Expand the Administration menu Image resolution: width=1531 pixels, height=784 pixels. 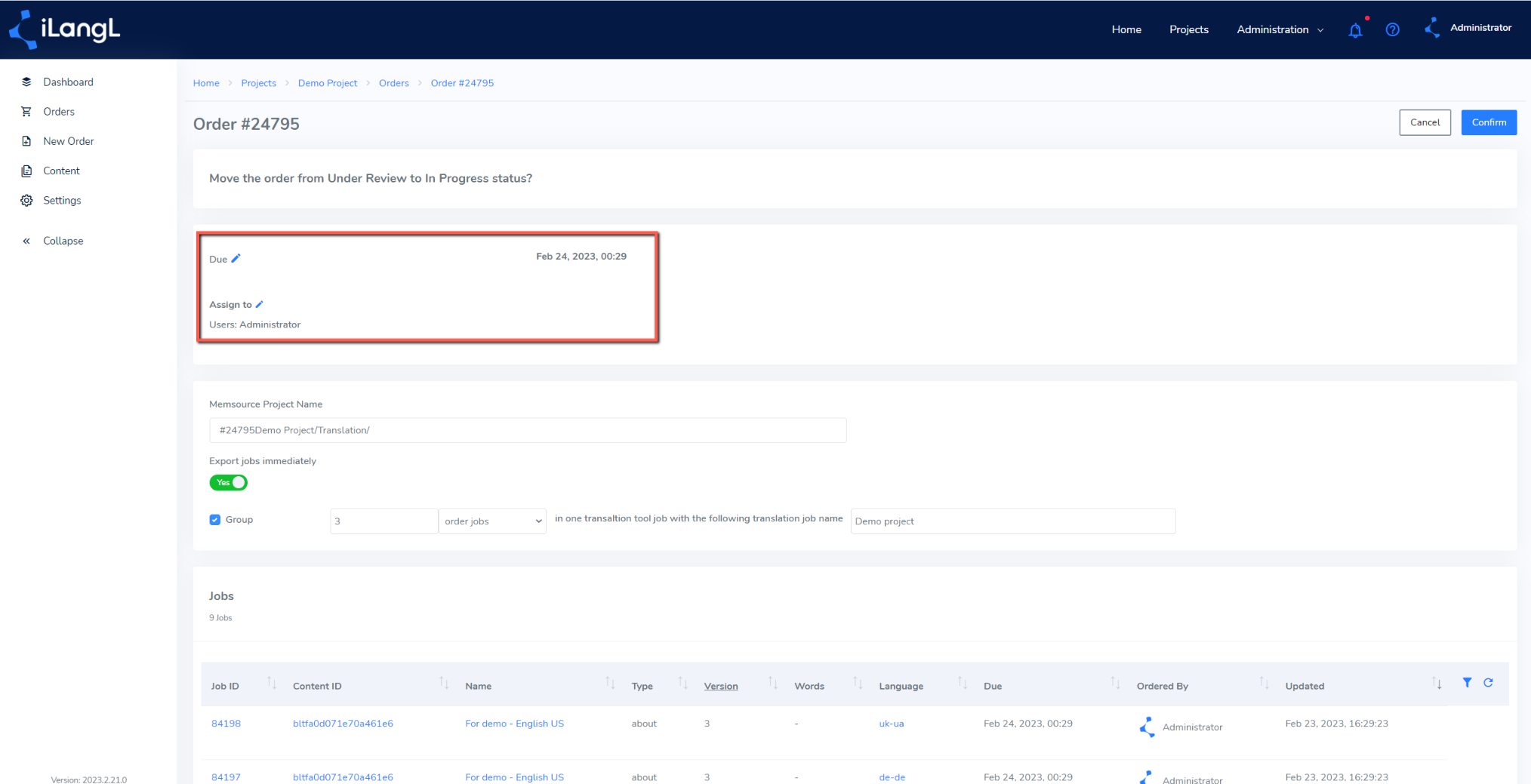(1280, 29)
